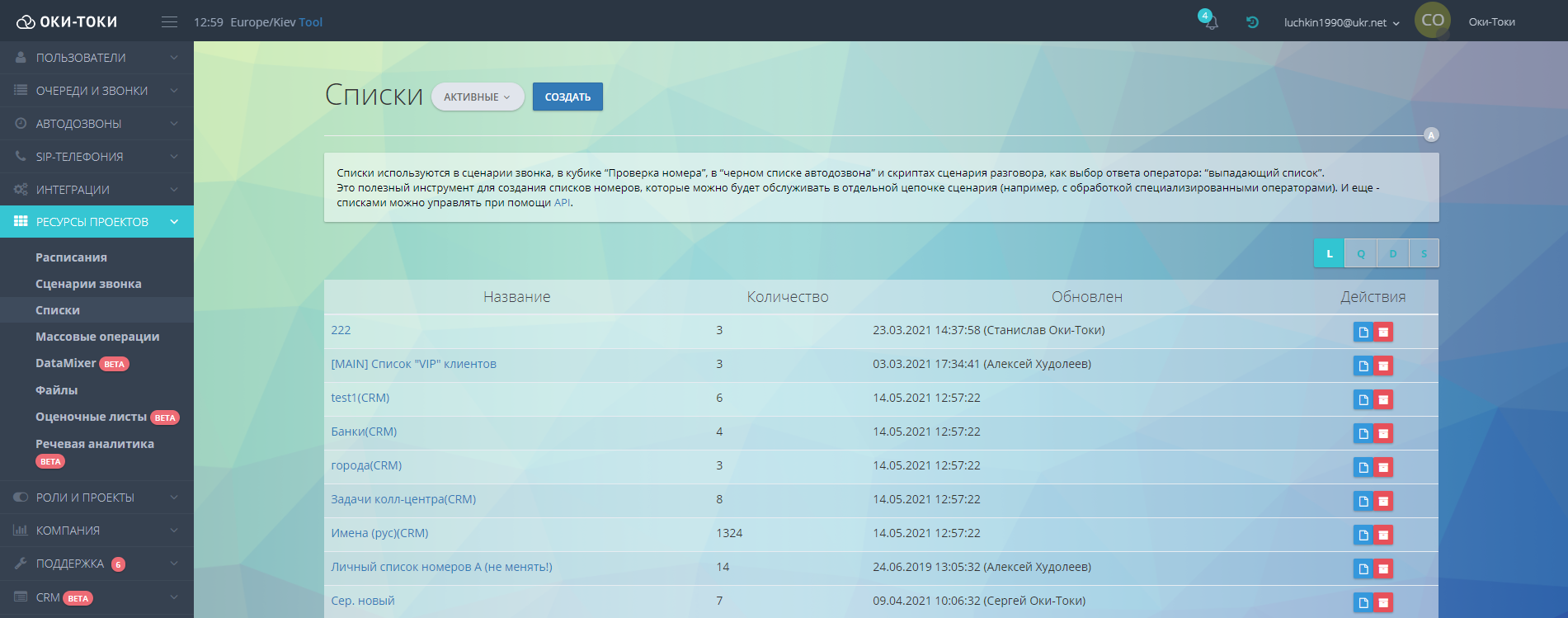Image resolution: width=1568 pixels, height=618 pixels.
Task: Archive the test1(CRM) list
Action: pos(1383,399)
